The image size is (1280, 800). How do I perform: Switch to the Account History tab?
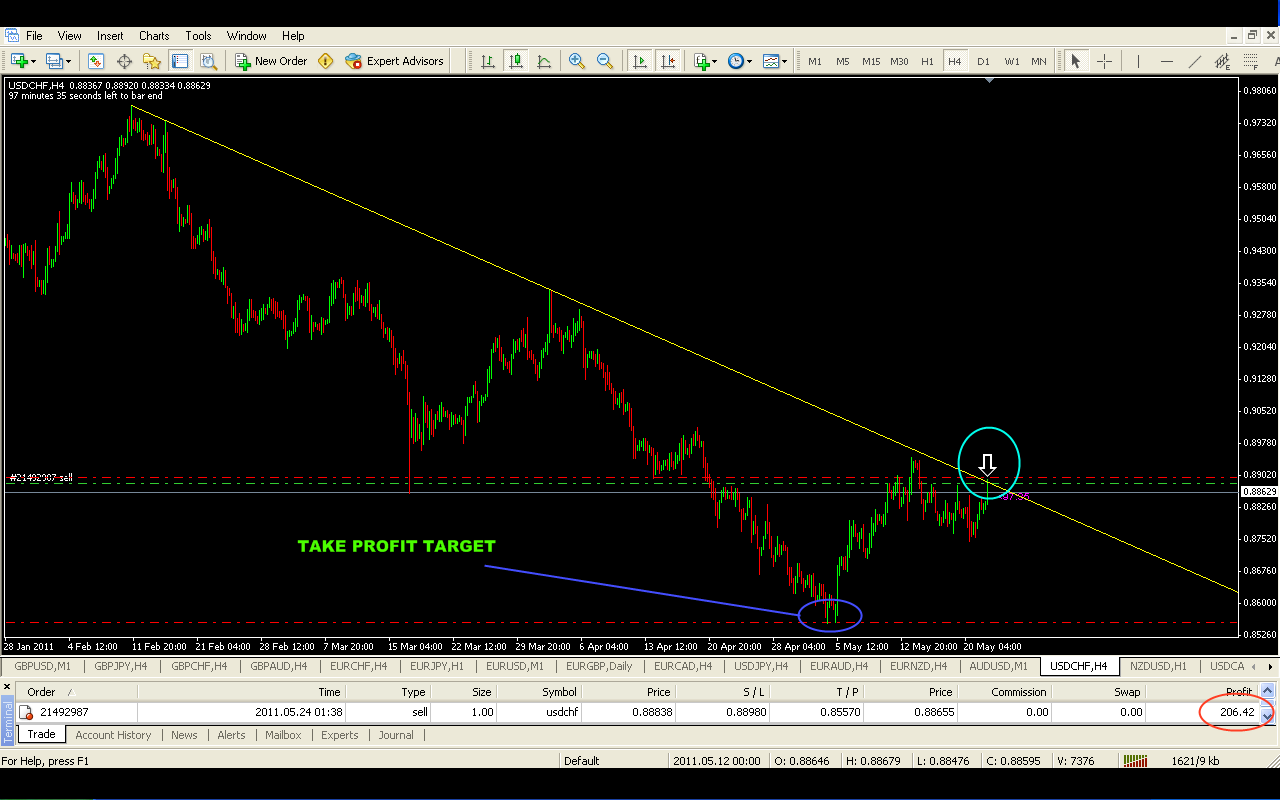[113, 735]
